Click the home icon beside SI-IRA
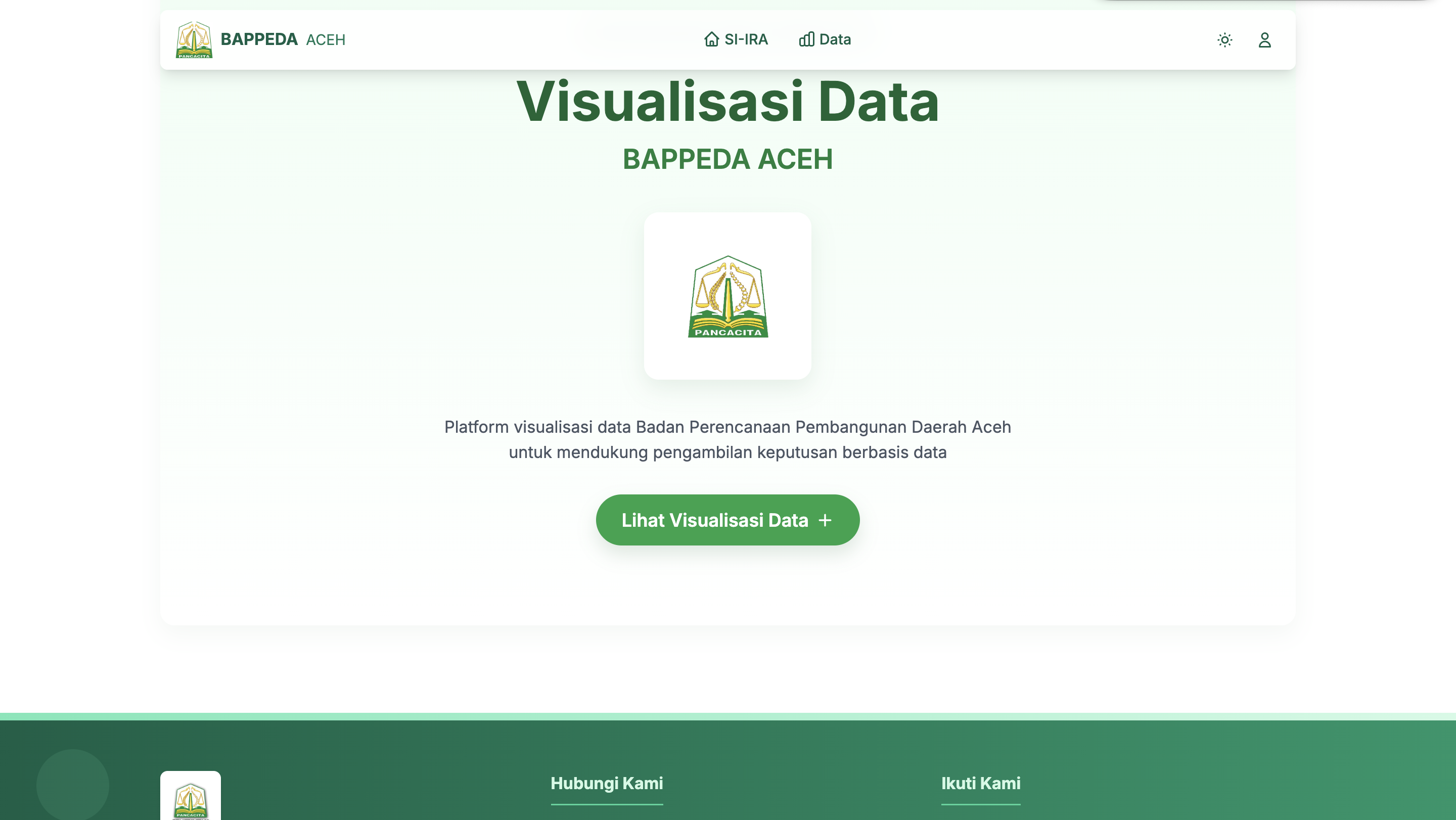The image size is (1456, 820). [x=712, y=39]
